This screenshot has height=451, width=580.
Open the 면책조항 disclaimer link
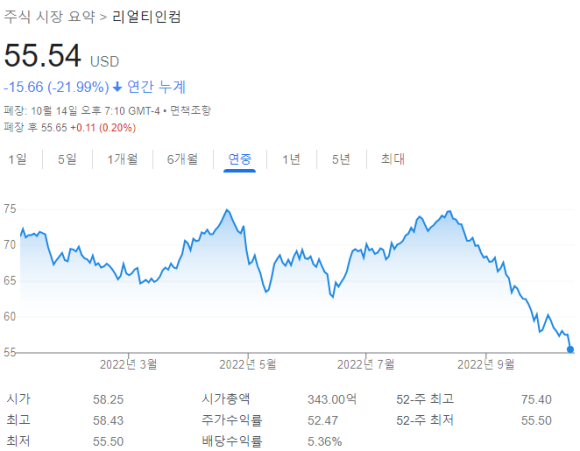(x=190, y=111)
